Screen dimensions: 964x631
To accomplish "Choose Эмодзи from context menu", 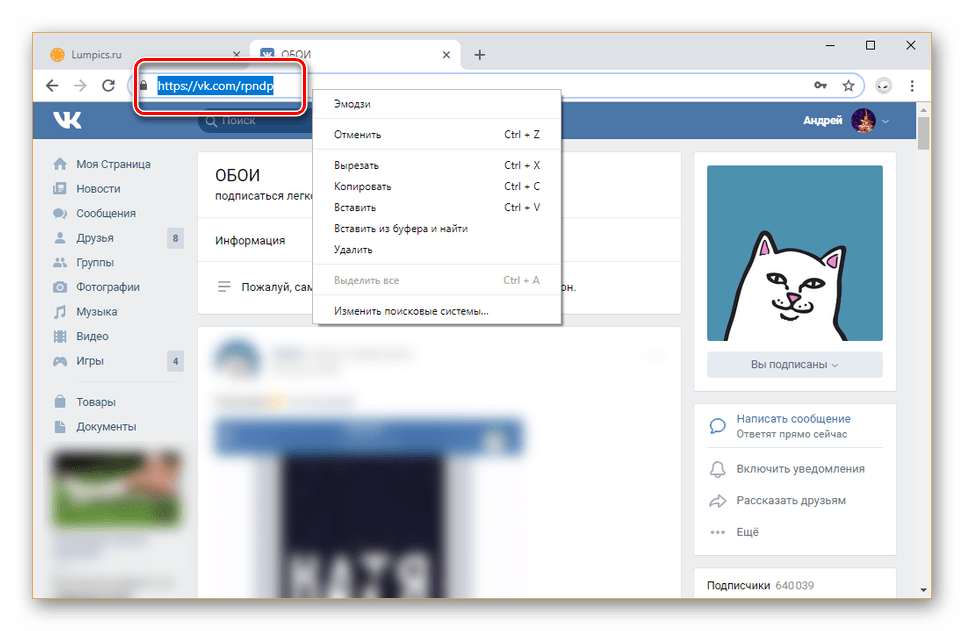I will [x=437, y=104].
